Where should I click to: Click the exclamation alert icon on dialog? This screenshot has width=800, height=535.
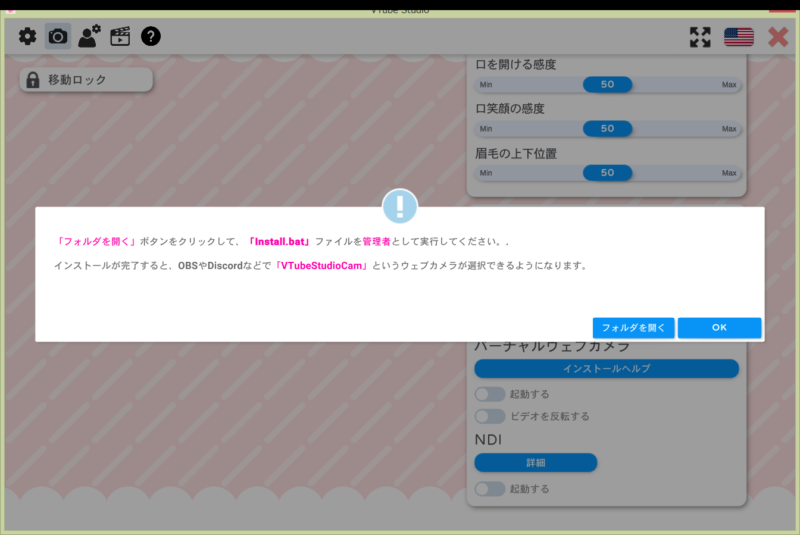click(399, 207)
